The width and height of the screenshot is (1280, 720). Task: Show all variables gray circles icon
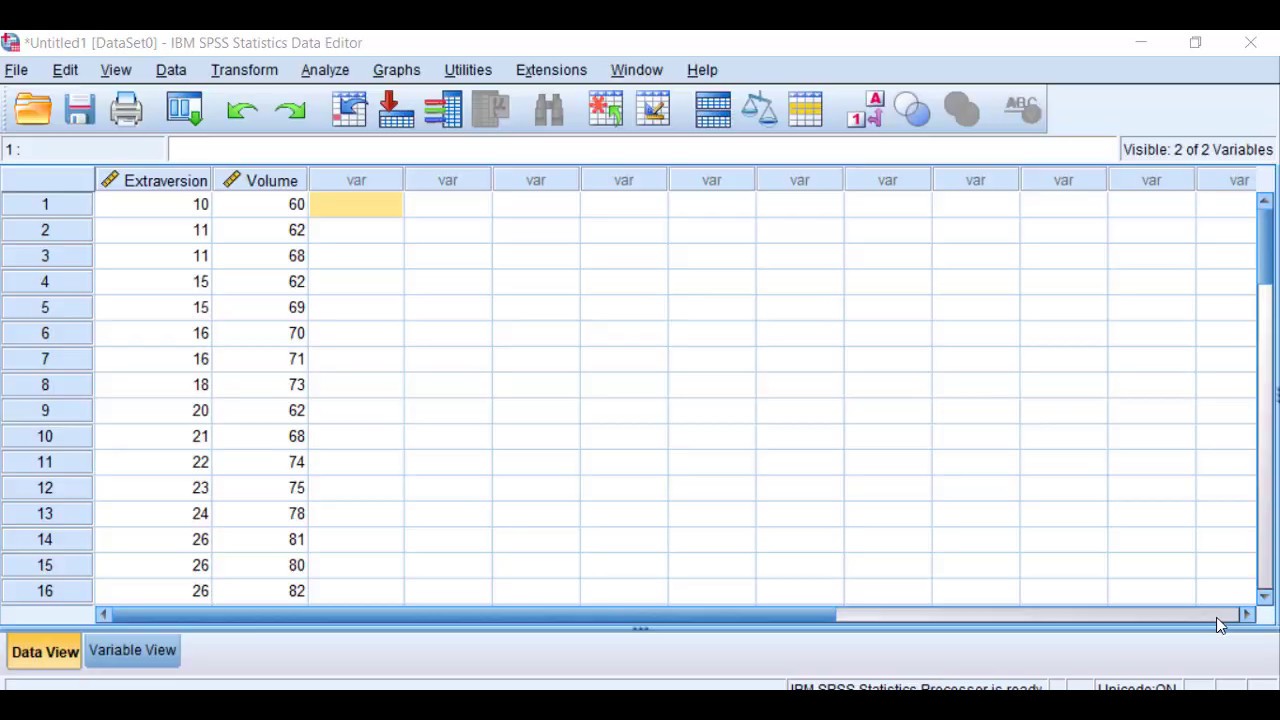click(961, 109)
